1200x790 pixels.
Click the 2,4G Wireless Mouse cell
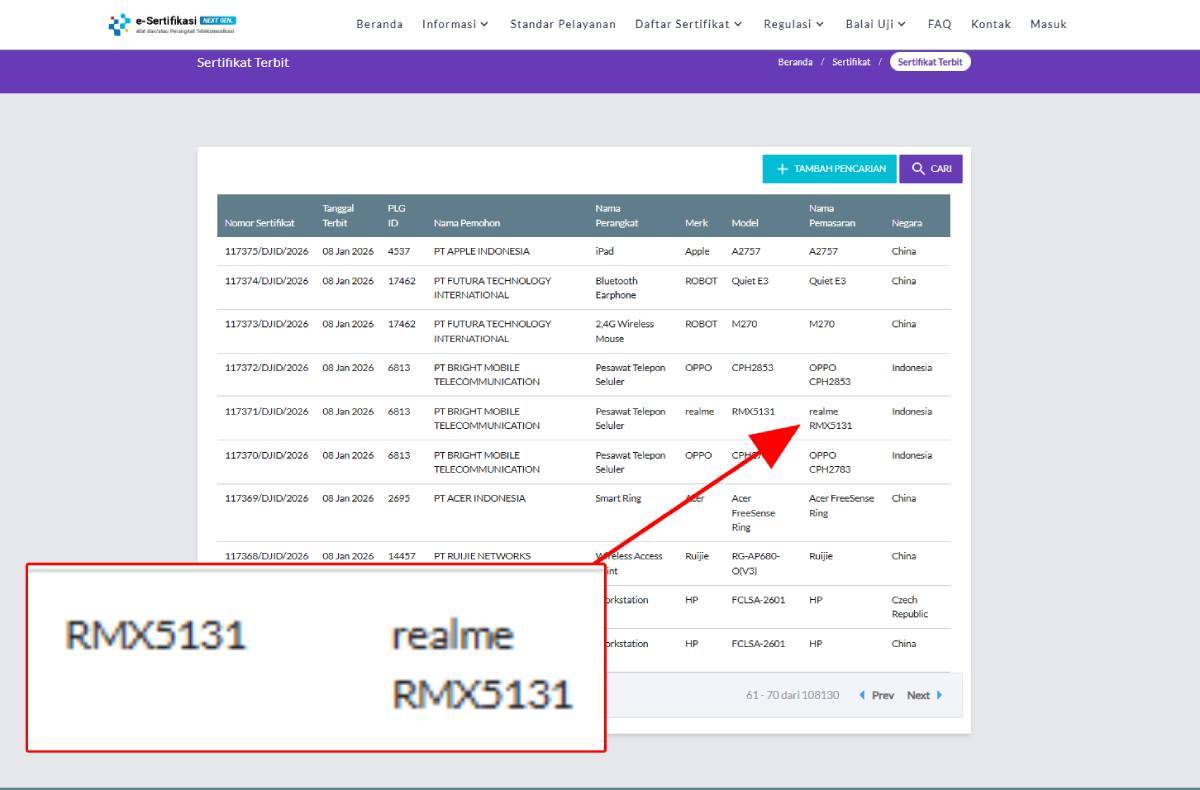pyautogui.click(x=625, y=331)
